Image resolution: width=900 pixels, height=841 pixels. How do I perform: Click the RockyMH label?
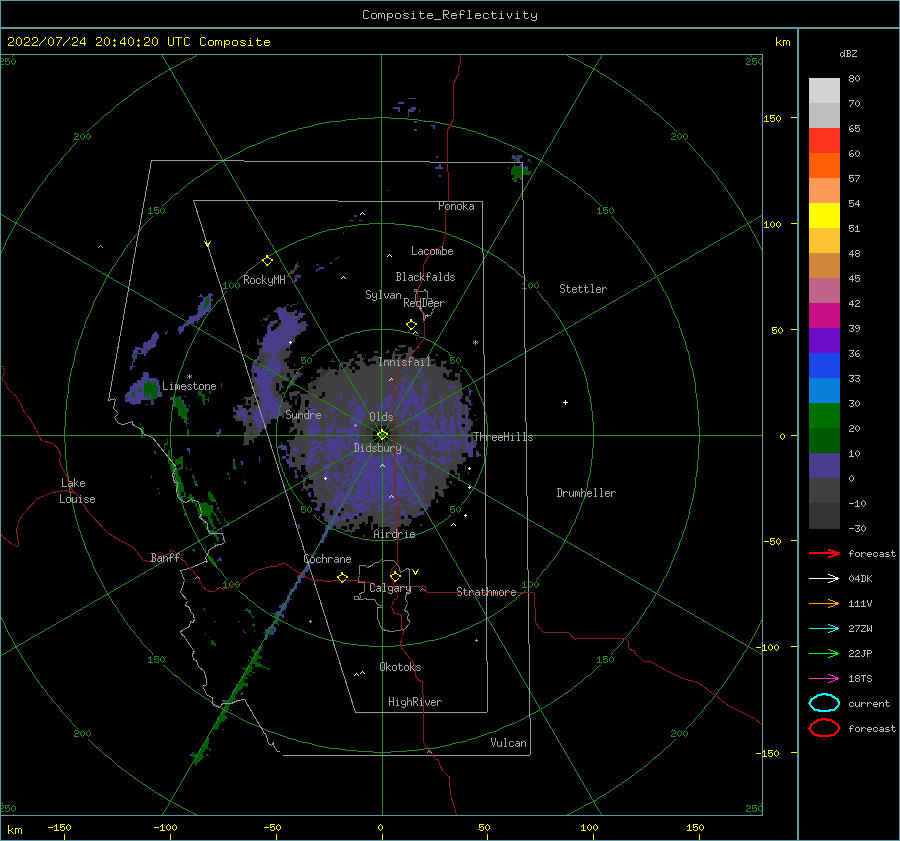(264, 280)
